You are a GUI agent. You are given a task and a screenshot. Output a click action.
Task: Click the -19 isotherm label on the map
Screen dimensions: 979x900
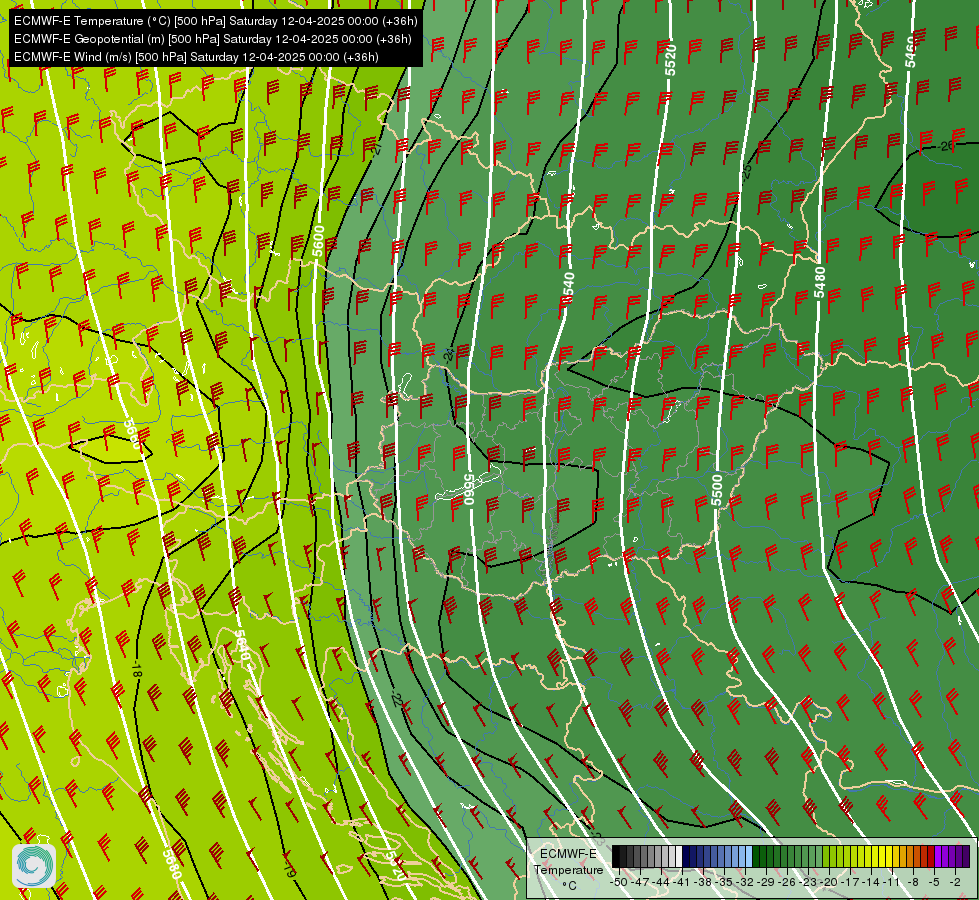290,869
